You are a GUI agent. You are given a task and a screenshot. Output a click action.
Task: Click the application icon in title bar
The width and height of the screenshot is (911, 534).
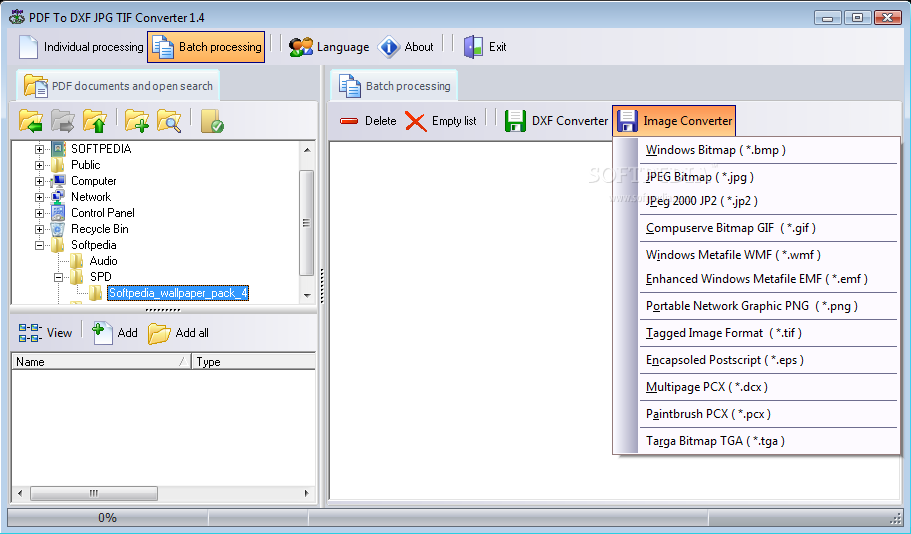tap(17, 17)
